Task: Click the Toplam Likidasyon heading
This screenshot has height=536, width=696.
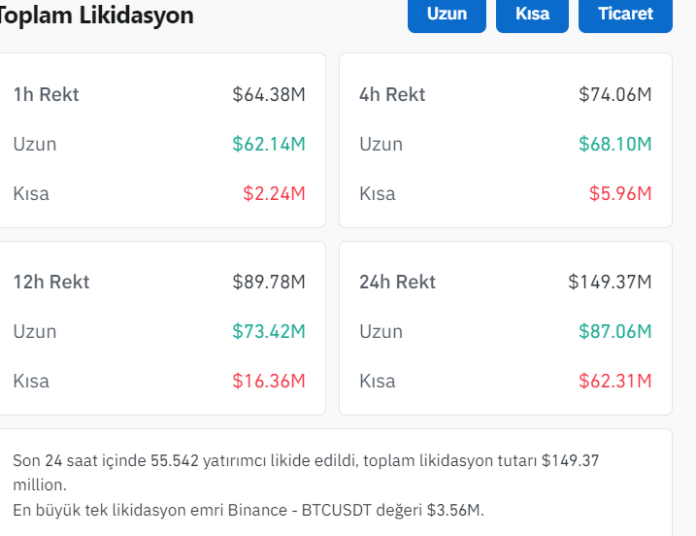Action: [97, 16]
